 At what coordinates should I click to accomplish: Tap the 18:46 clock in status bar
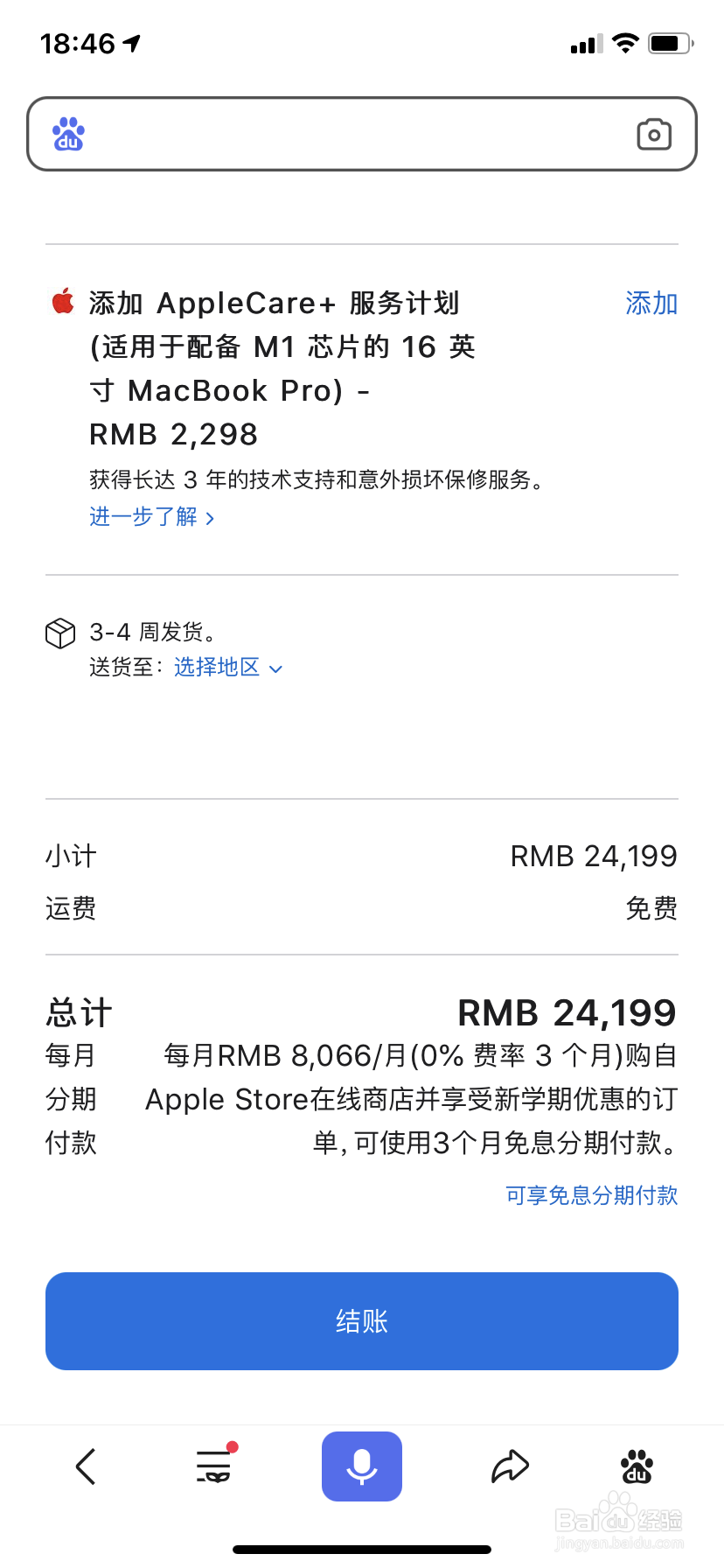(78, 43)
